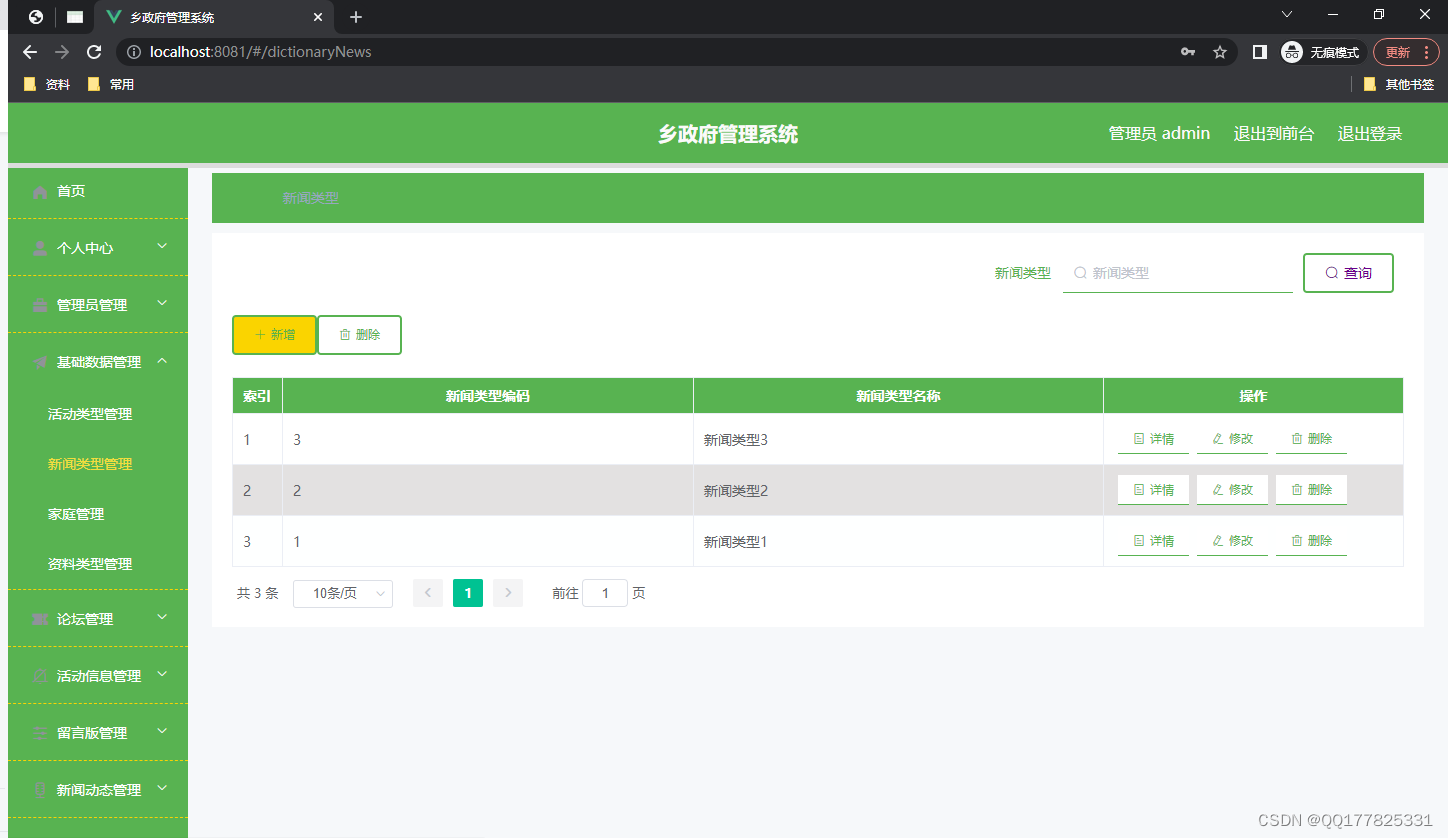Toggle the browser side panel icon

(1260, 52)
